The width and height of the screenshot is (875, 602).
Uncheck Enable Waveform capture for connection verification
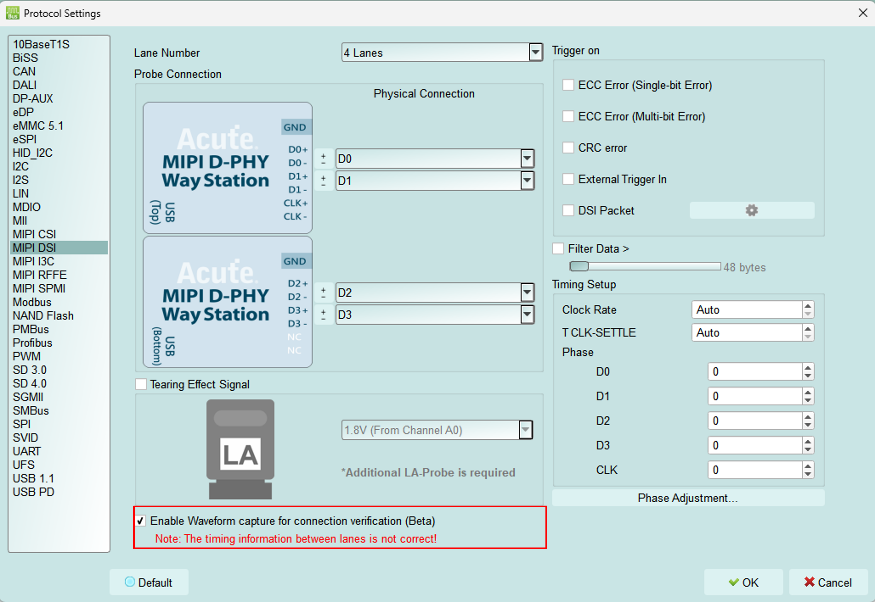pyautogui.click(x=141, y=521)
